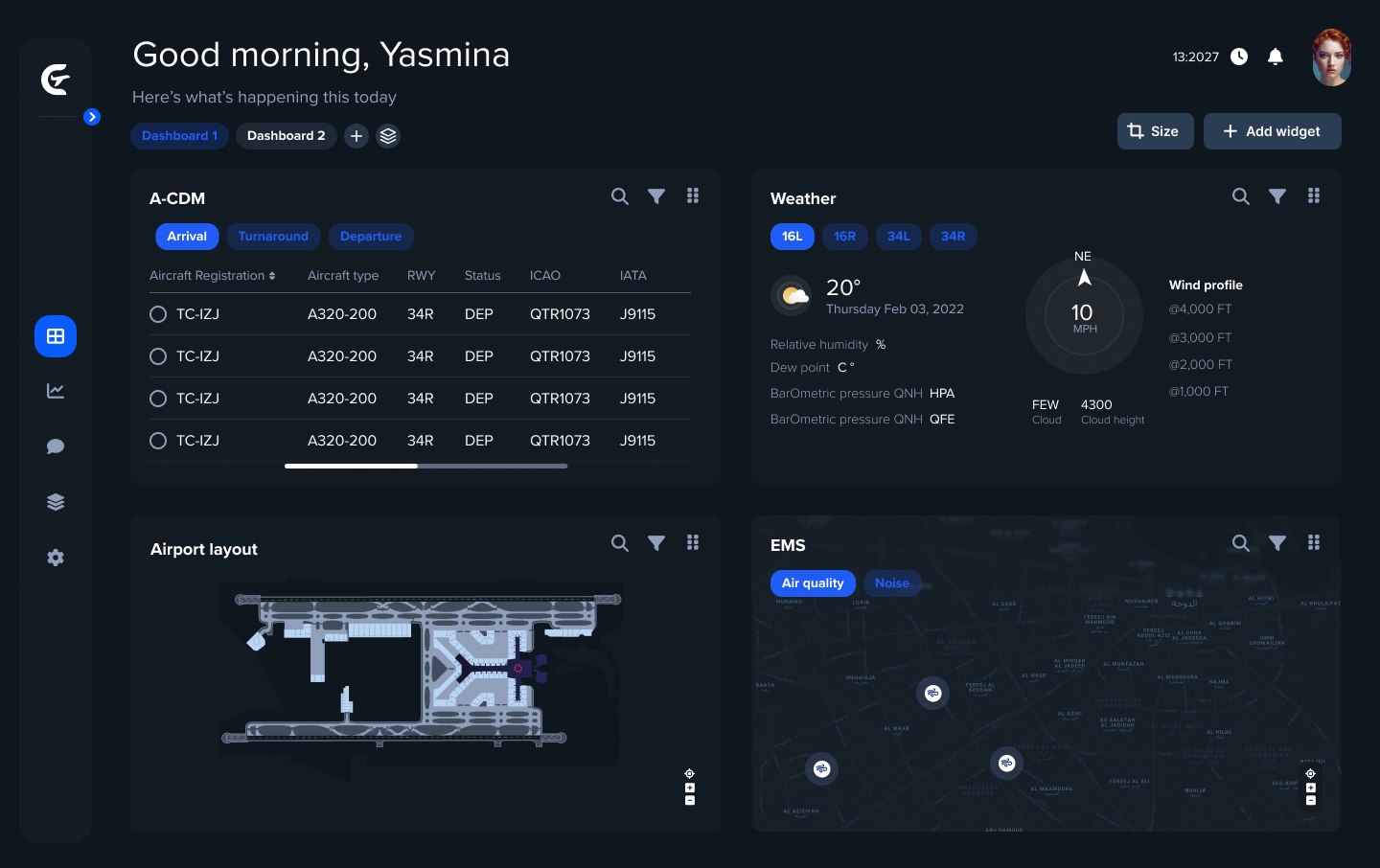
Task: Click the layers icon beside dashboard tabs
Action: tap(388, 136)
